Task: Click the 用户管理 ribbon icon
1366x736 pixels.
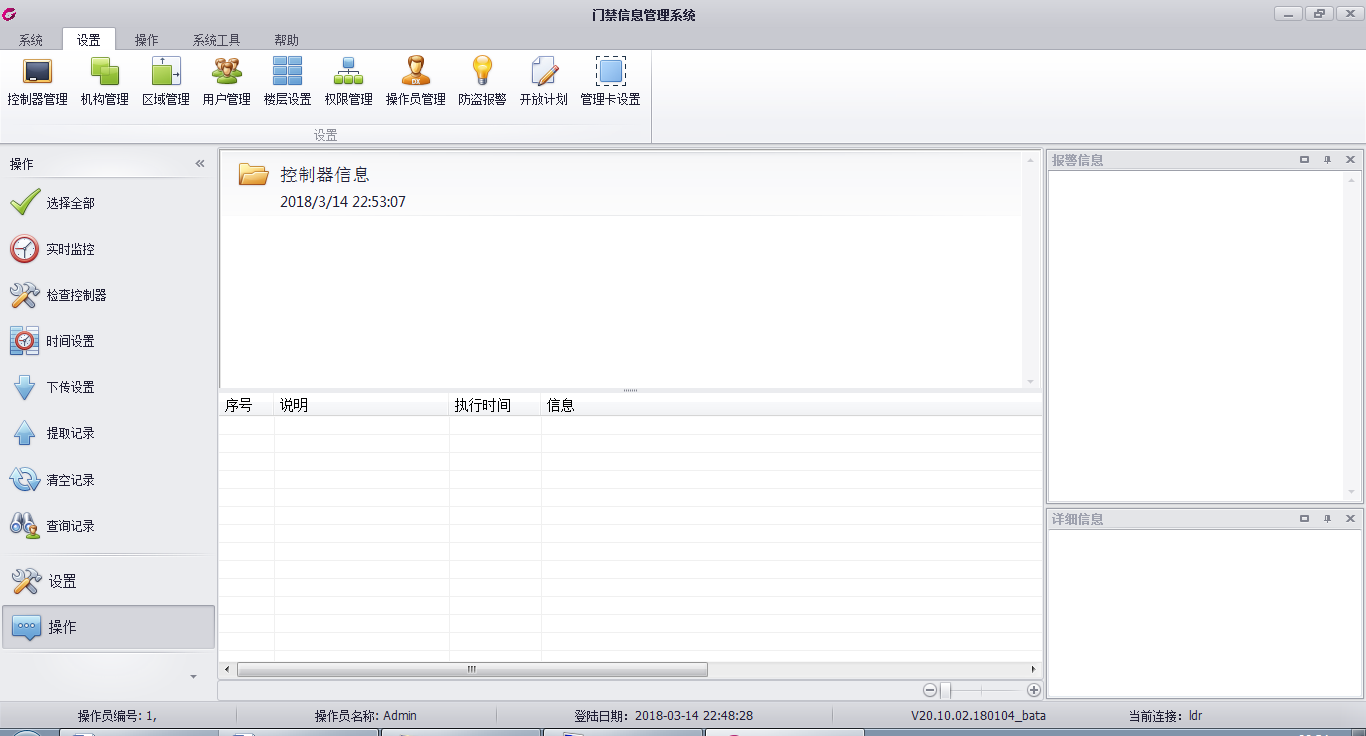Action: pos(226,82)
